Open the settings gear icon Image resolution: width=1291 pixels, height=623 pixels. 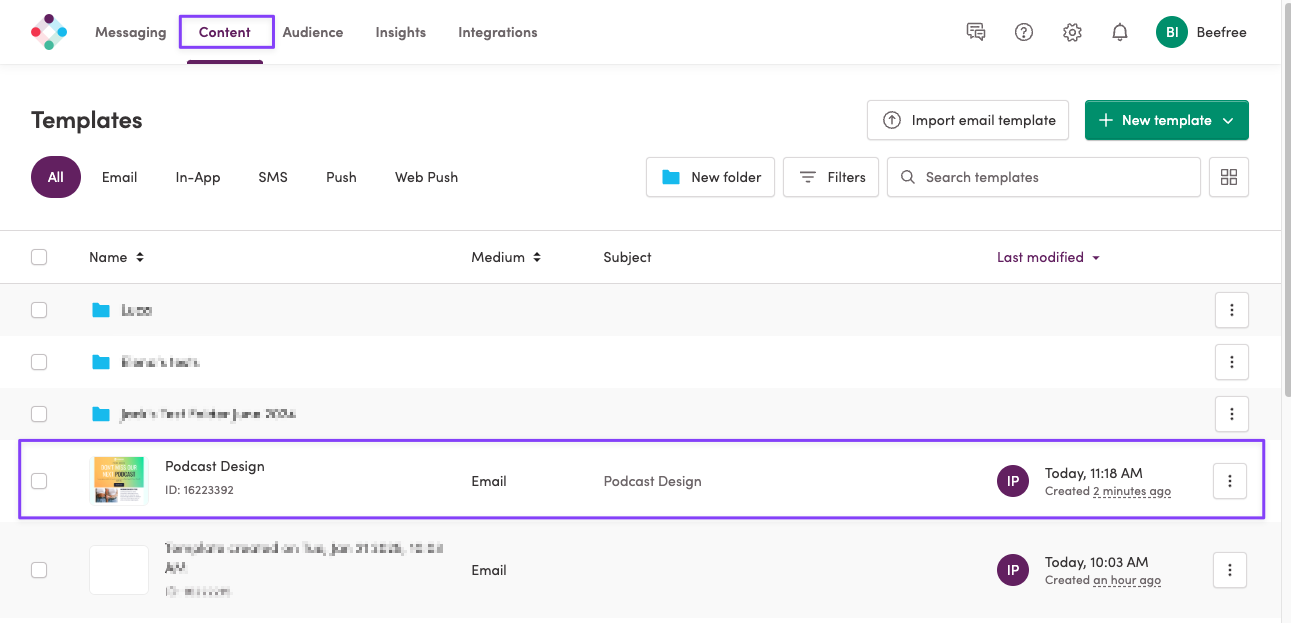pos(1072,32)
